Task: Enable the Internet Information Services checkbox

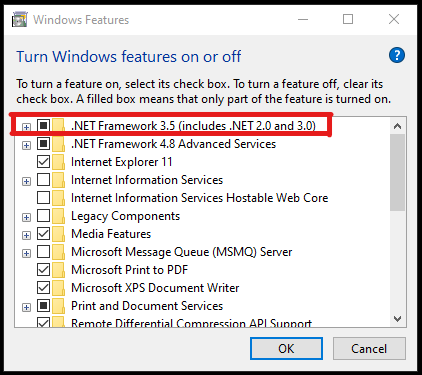Action: click(x=43, y=180)
